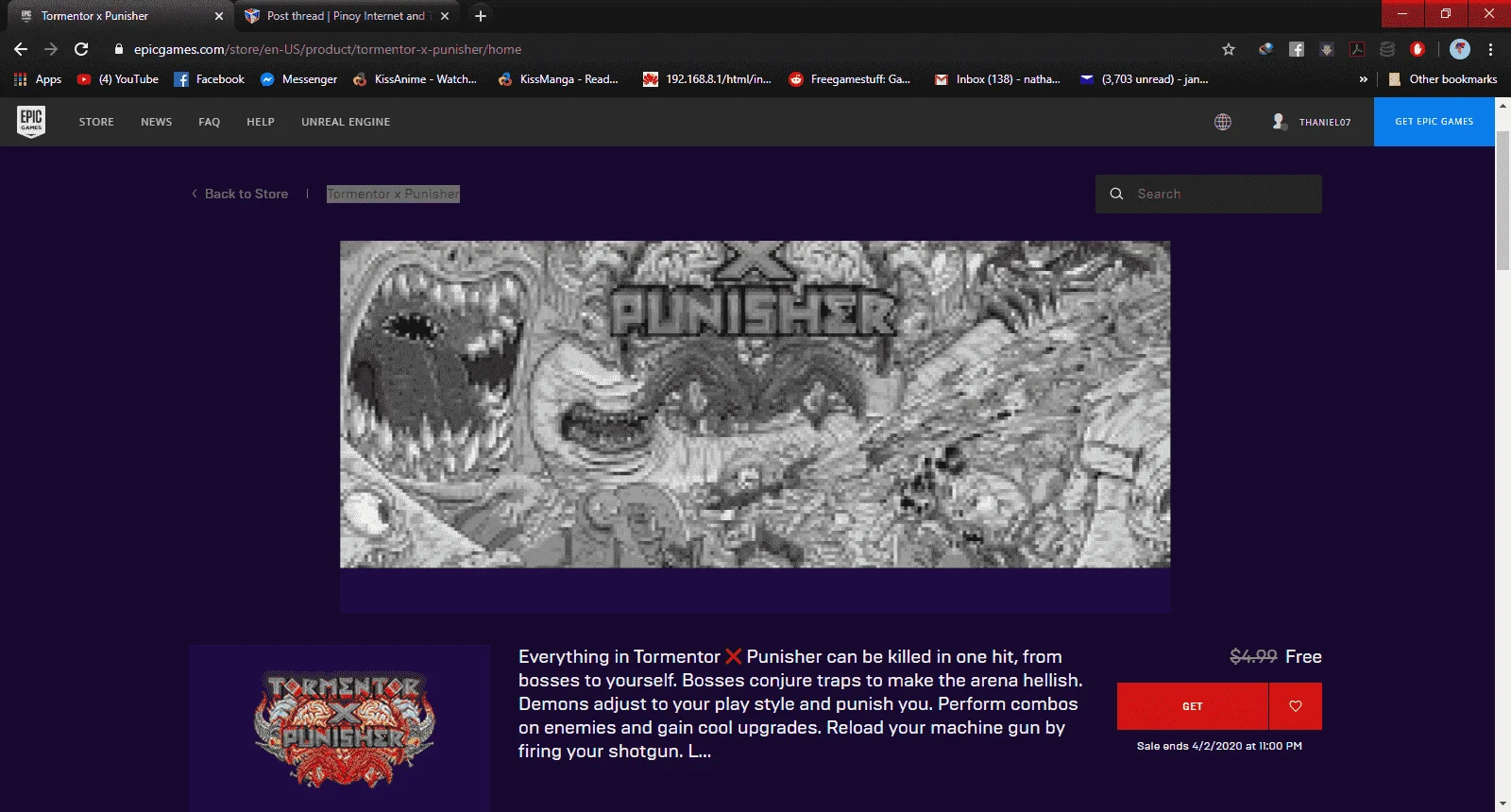Open the KissManga bookmark
This screenshot has width=1511, height=812.
558,79
